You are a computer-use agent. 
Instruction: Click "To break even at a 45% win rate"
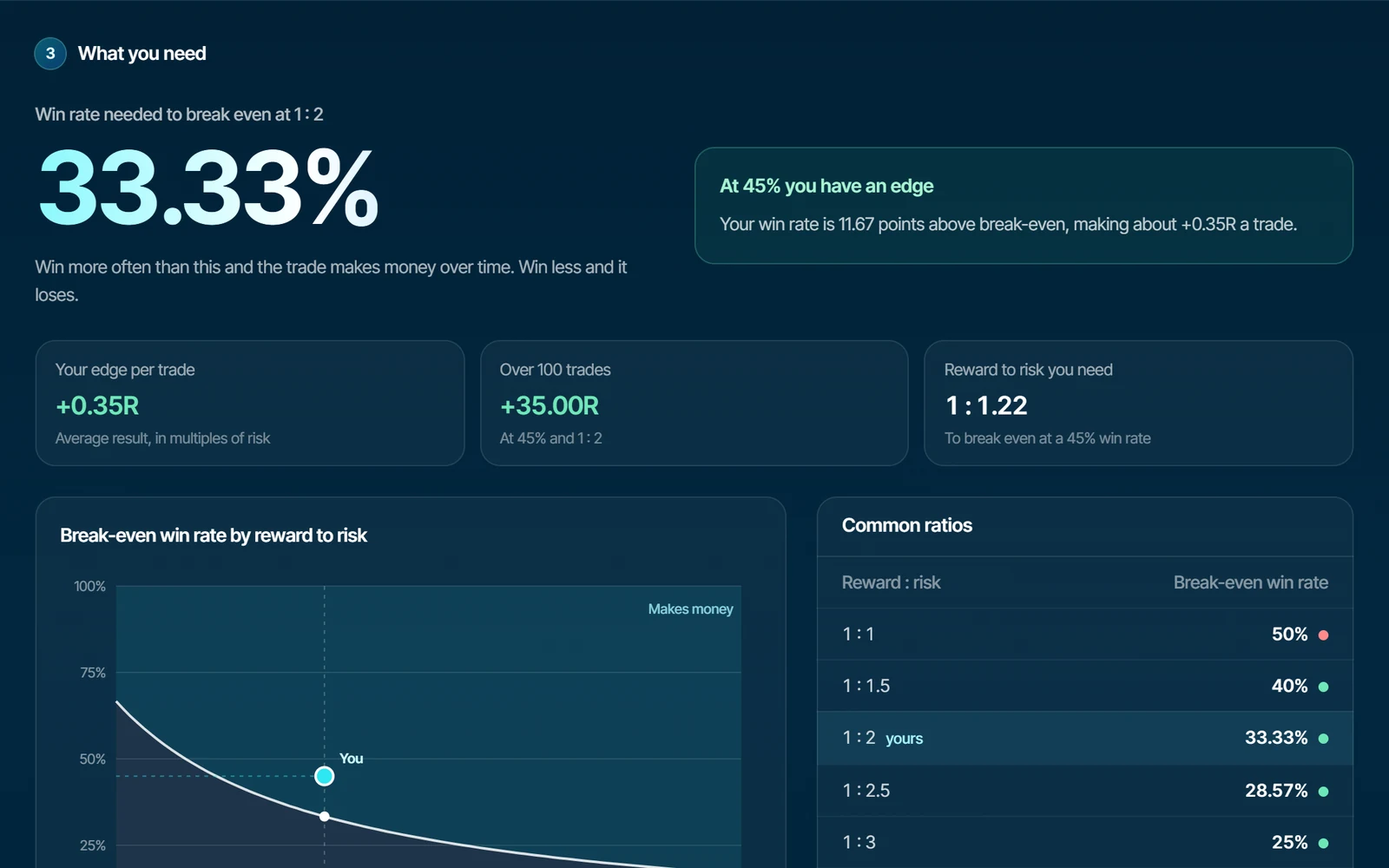point(1047,438)
